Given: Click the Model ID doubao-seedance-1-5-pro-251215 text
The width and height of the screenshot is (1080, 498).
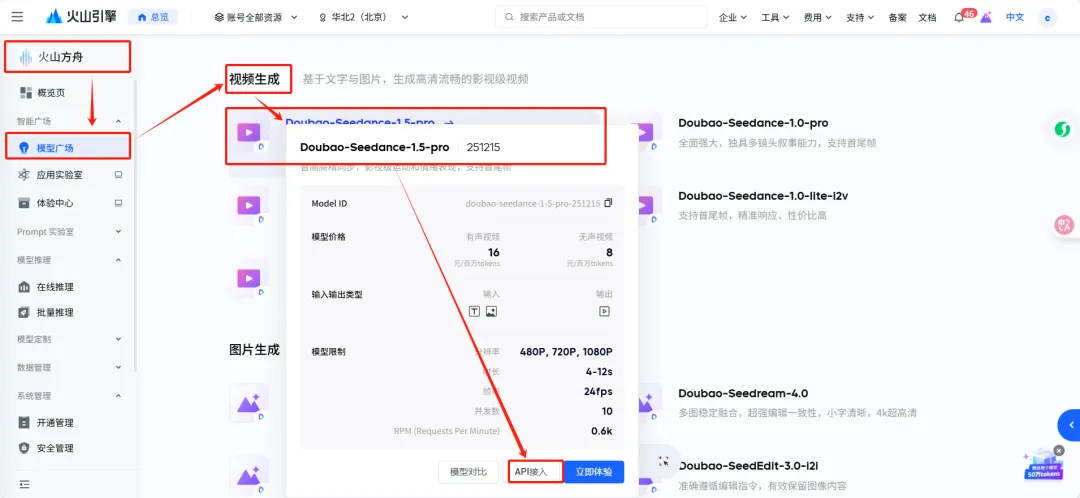Looking at the screenshot, I should coord(532,204).
